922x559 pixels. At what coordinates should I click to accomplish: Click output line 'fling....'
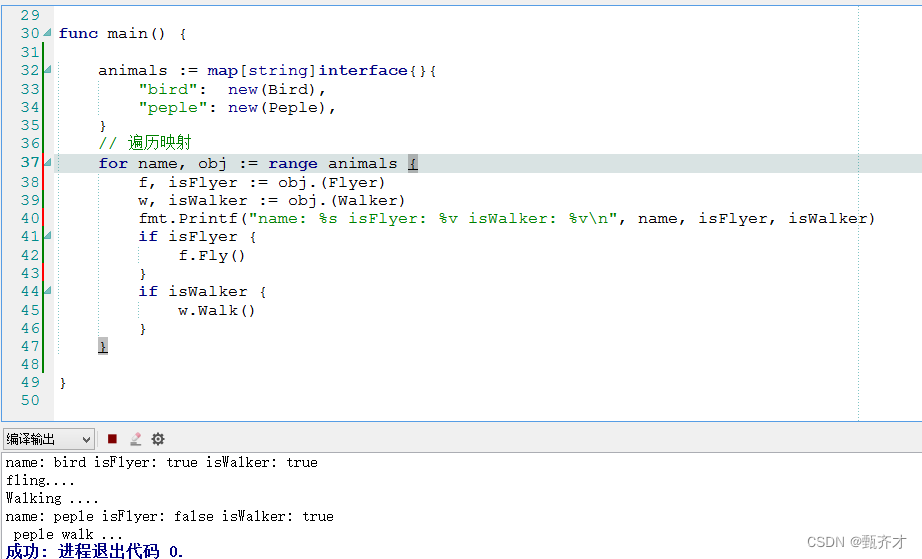tap(40, 481)
